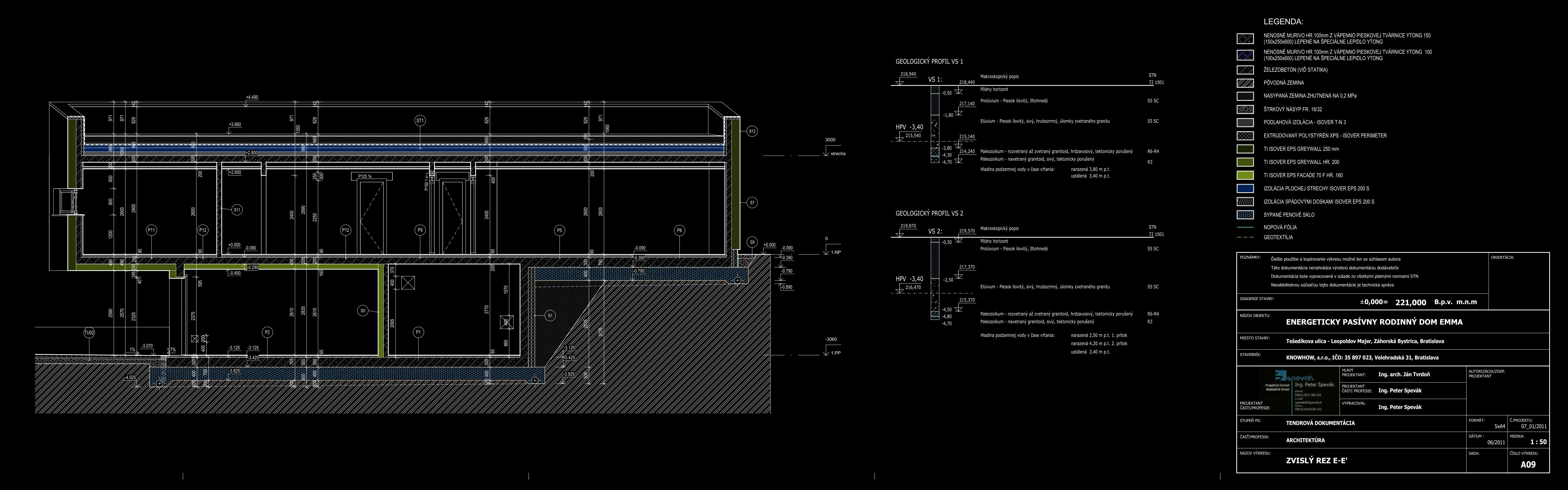Select the Geologický profil VS 1 title

coord(929,61)
